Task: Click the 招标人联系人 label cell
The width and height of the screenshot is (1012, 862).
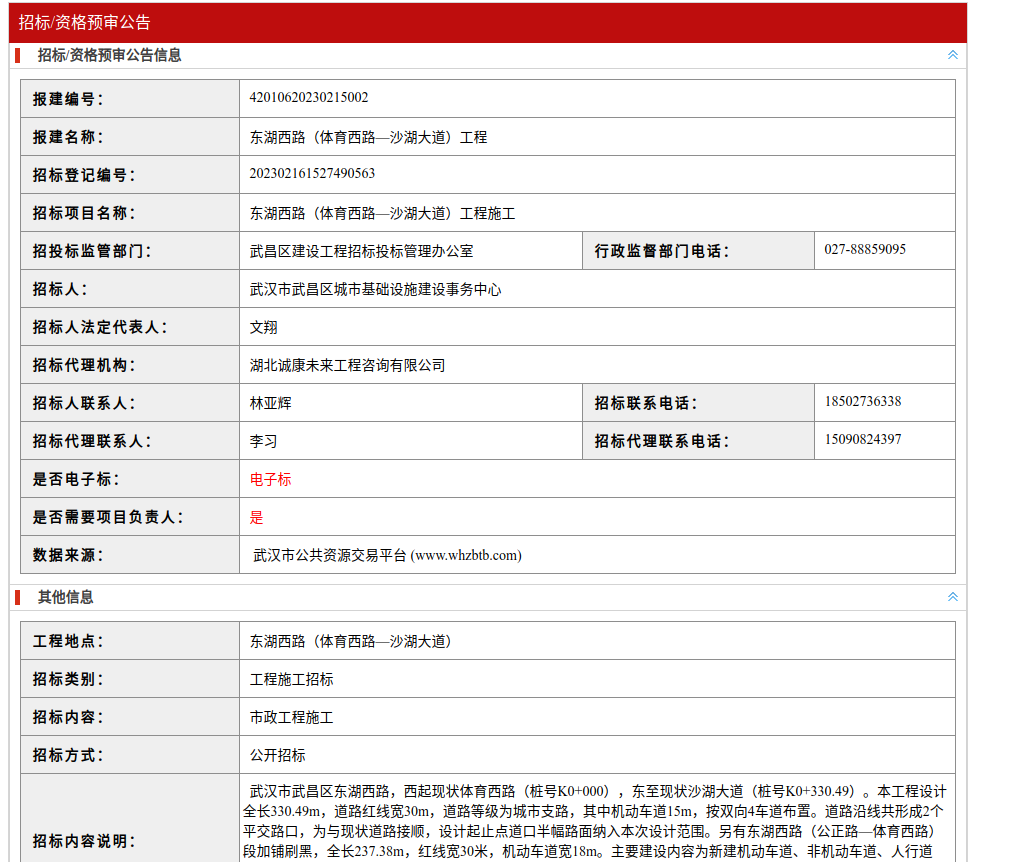Action: pyautogui.click(x=130, y=403)
